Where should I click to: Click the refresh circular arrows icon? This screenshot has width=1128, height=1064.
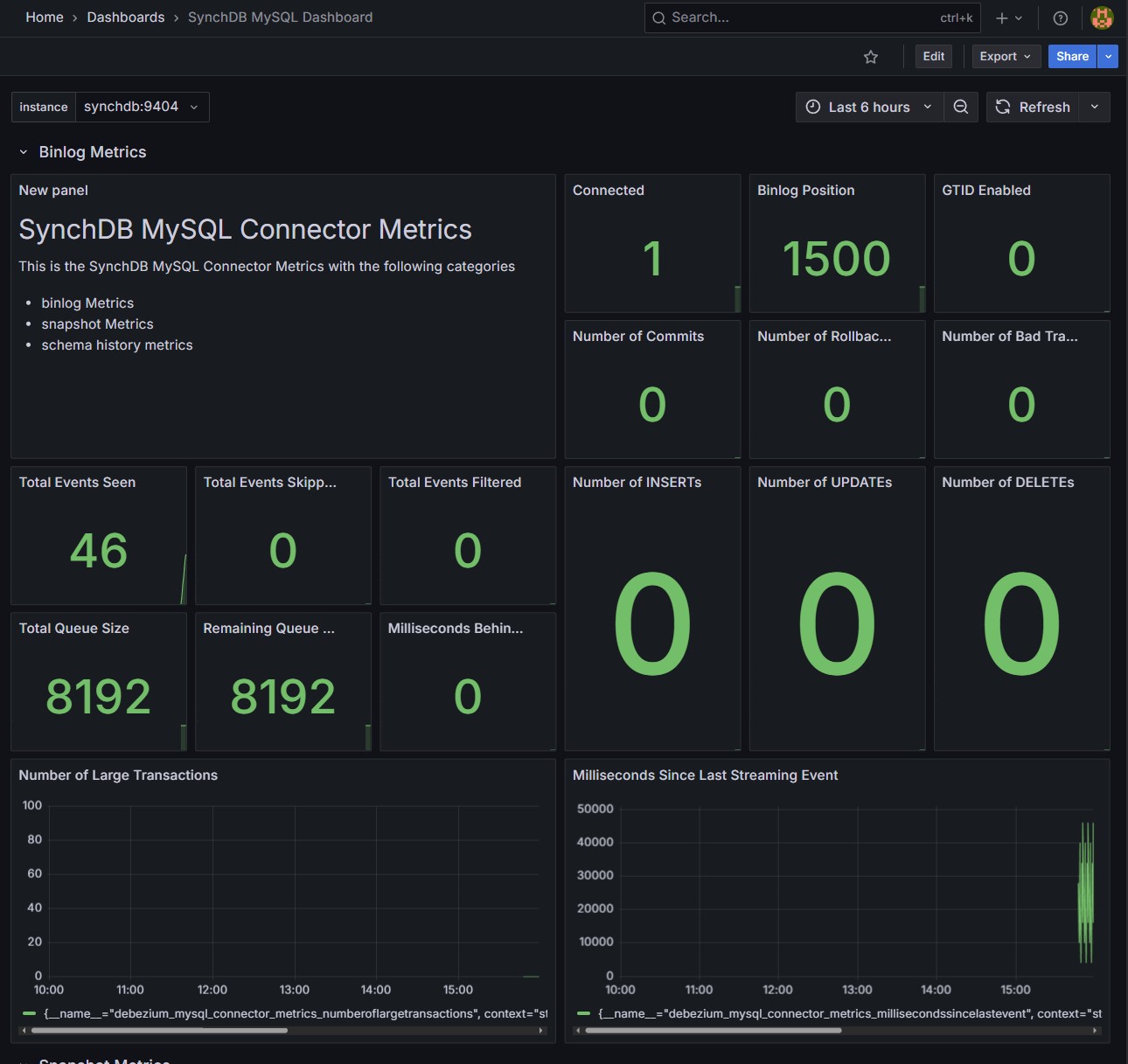(1003, 107)
